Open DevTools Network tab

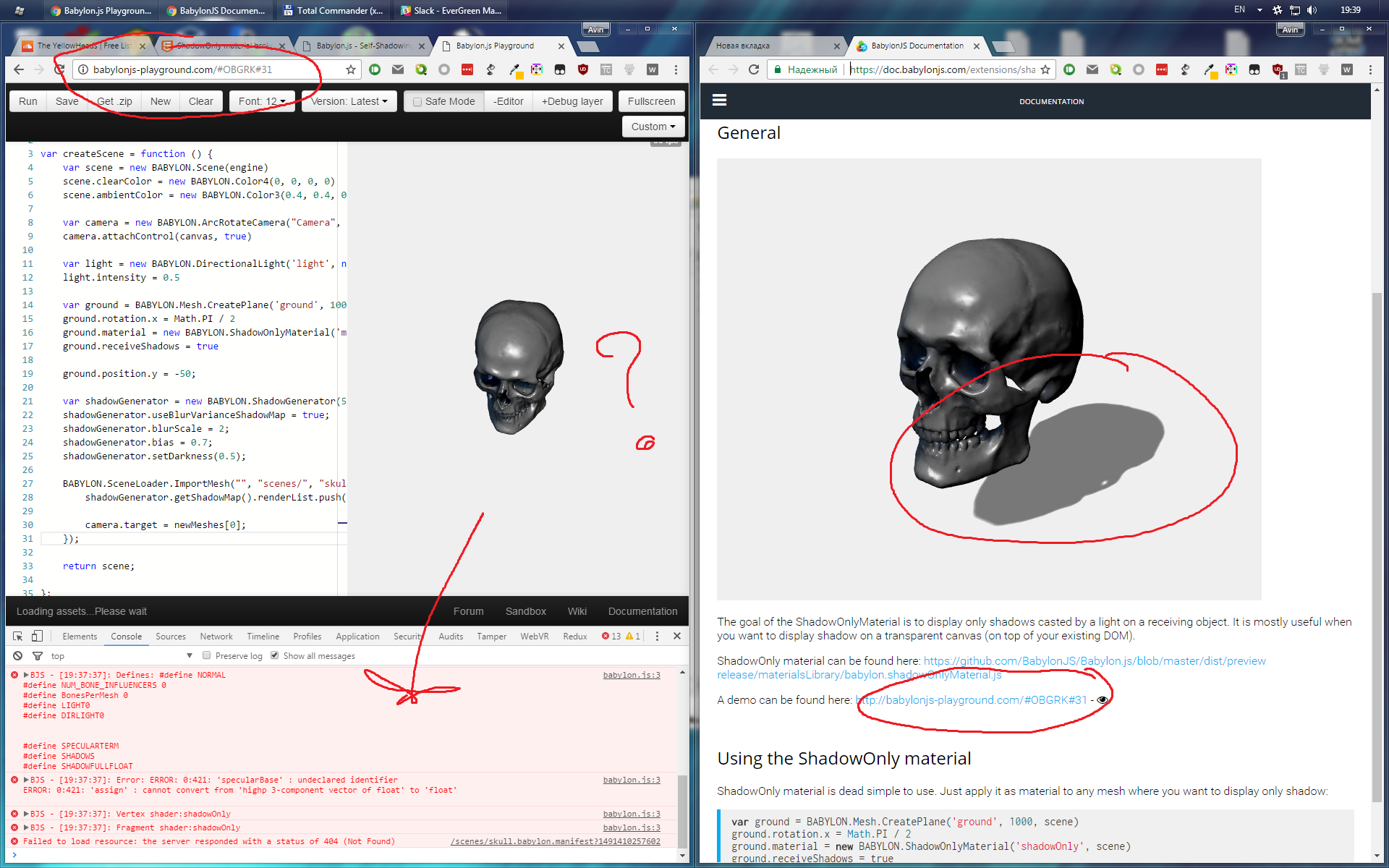pos(216,637)
